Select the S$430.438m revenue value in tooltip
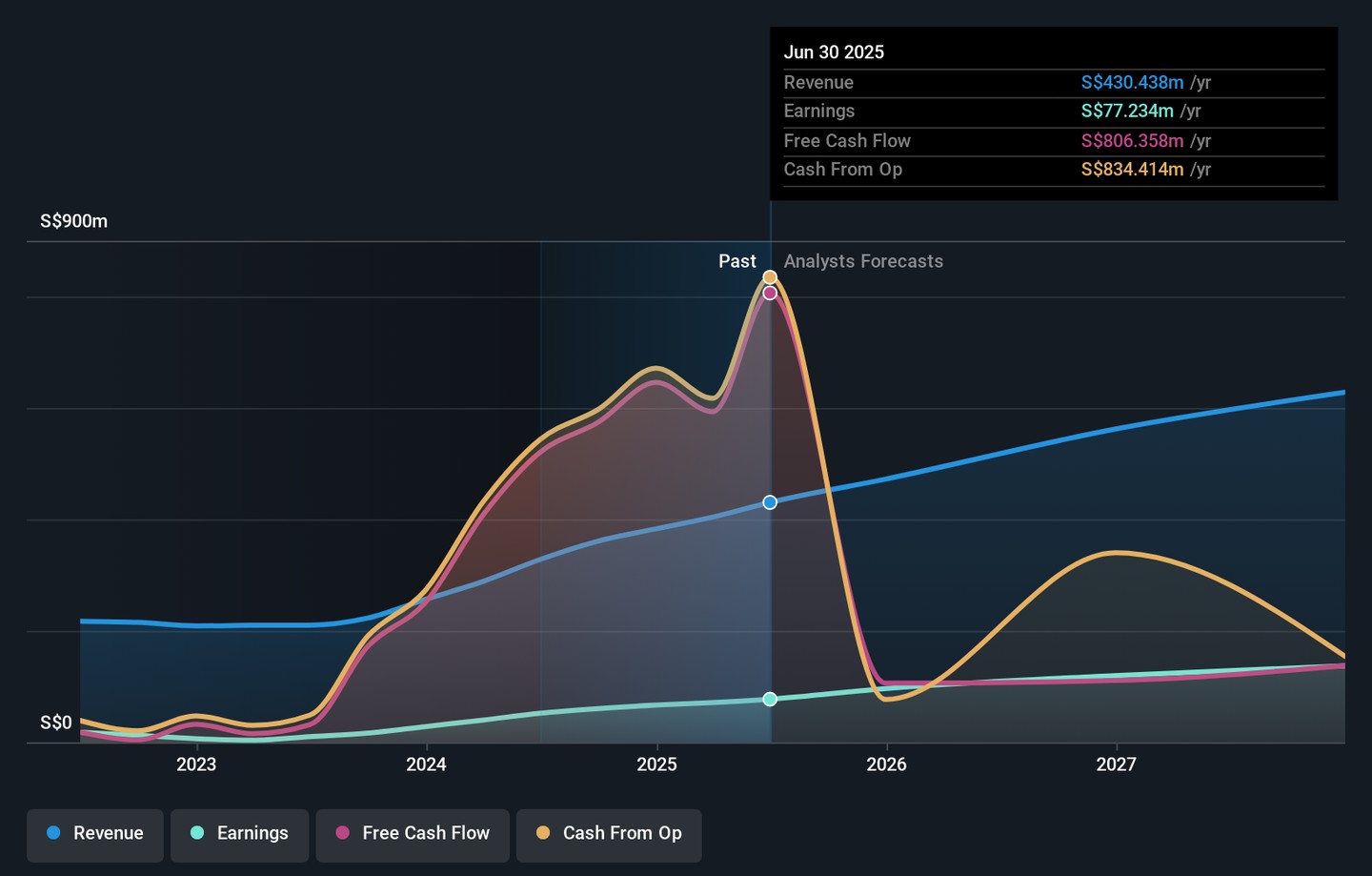The width and height of the screenshot is (1372, 876). [1132, 83]
